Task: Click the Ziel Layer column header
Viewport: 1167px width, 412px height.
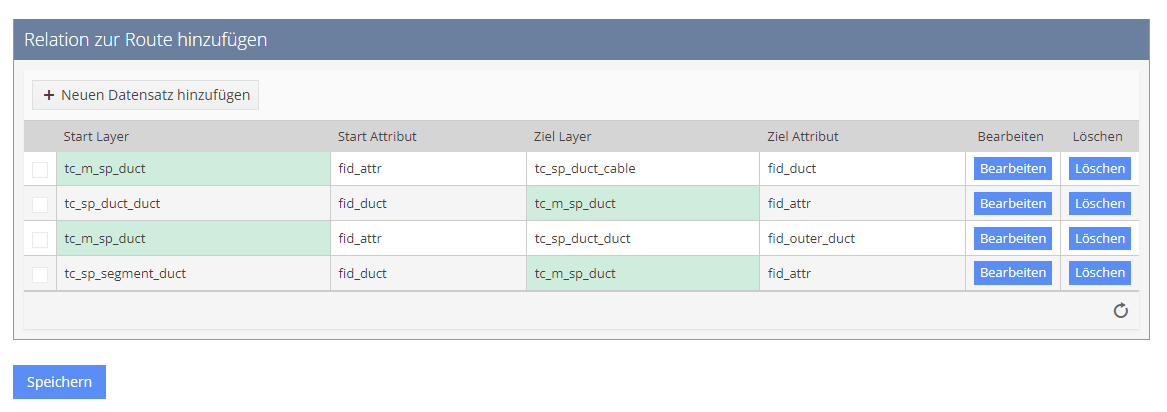Action: click(x=563, y=137)
